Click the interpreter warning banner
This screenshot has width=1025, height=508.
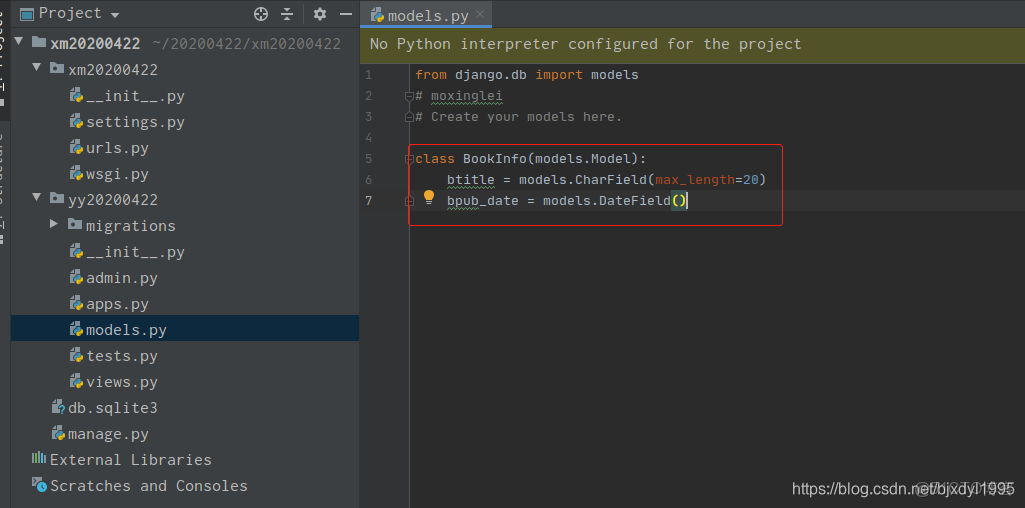[692, 44]
